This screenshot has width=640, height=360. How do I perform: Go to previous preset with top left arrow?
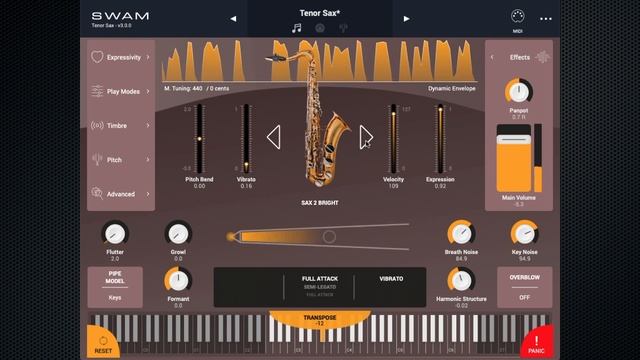[x=233, y=19]
